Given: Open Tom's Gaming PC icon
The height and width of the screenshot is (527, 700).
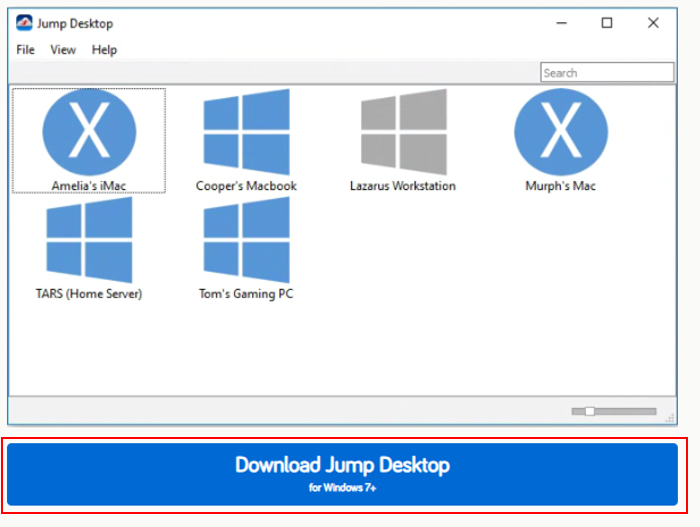Looking at the screenshot, I should pyautogui.click(x=246, y=240).
